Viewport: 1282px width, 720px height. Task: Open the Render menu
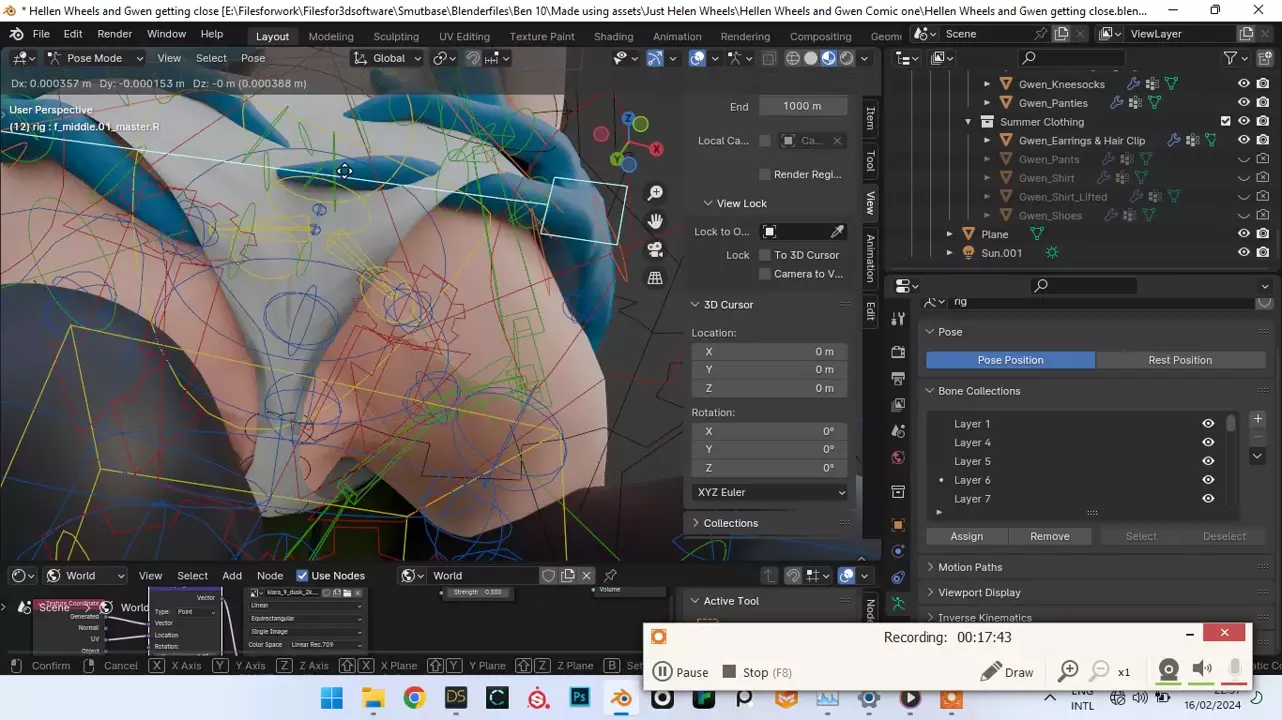(115, 34)
